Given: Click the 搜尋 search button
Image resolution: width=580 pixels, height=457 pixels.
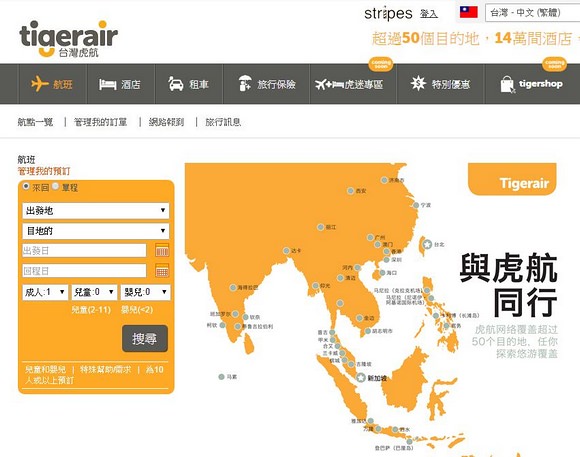Looking at the screenshot, I should [x=145, y=339].
